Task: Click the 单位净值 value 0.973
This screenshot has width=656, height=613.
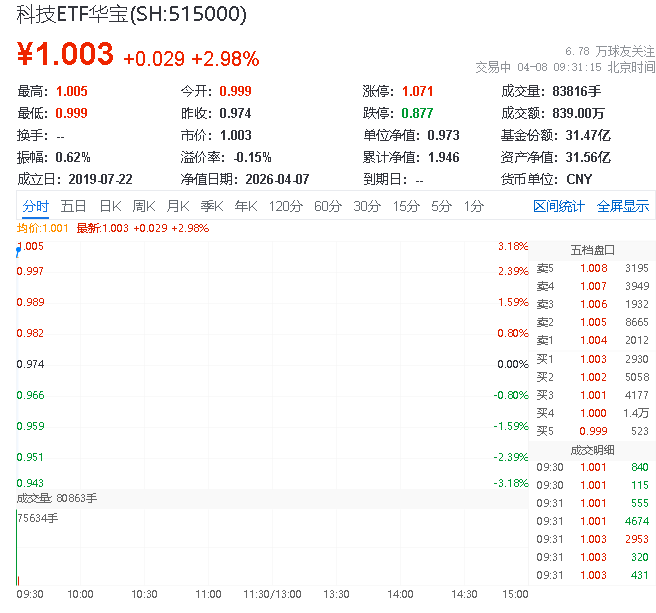Action: click(x=443, y=135)
